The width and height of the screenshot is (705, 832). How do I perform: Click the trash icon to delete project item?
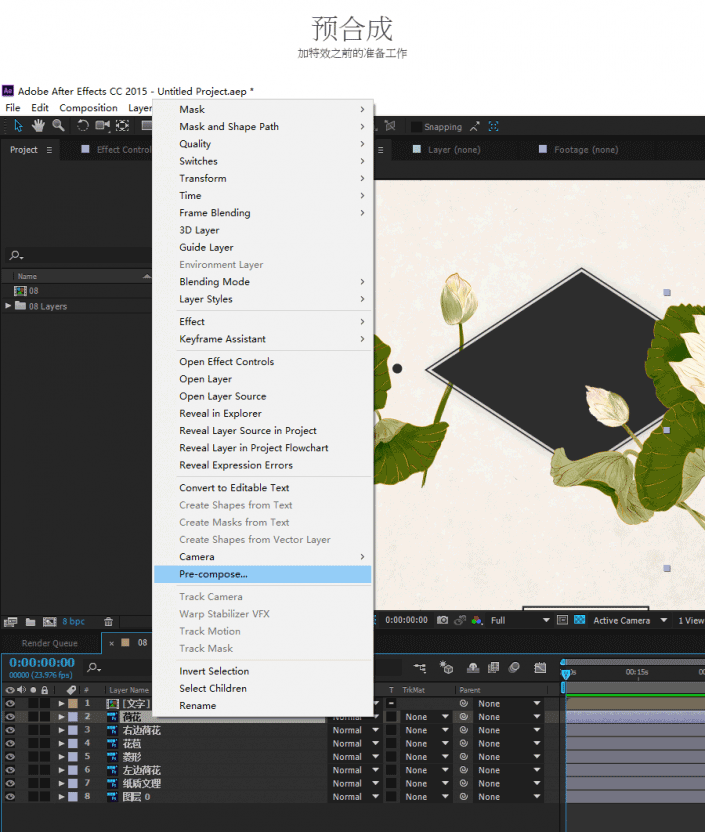click(x=108, y=621)
